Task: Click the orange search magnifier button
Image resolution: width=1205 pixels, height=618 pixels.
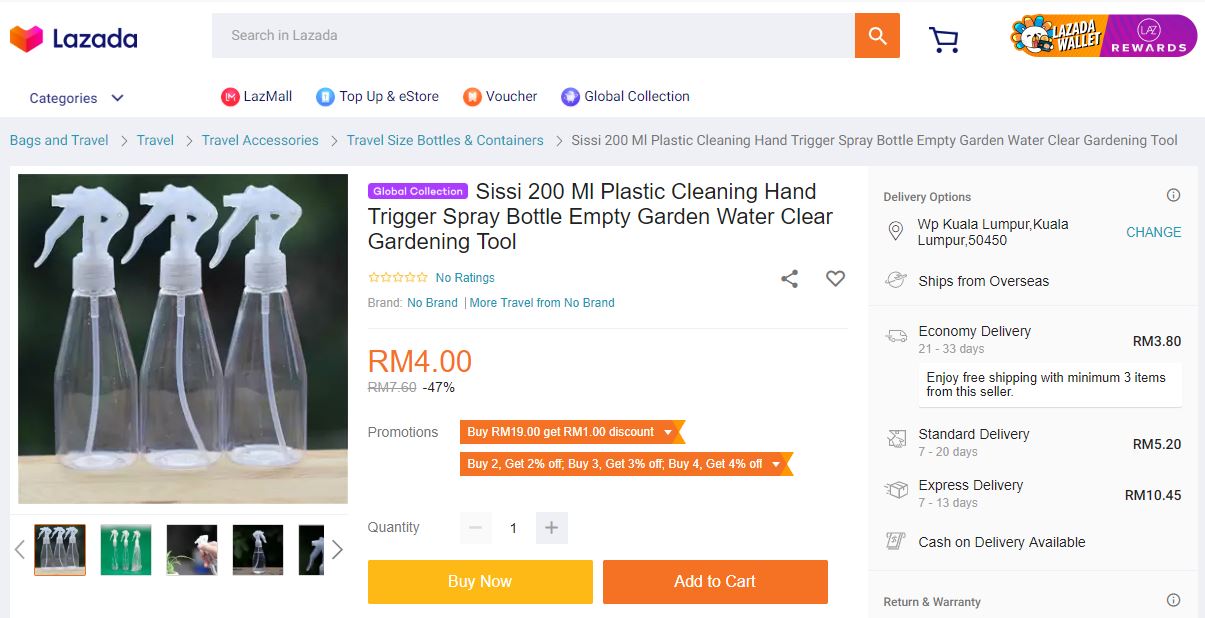Action: coord(877,36)
